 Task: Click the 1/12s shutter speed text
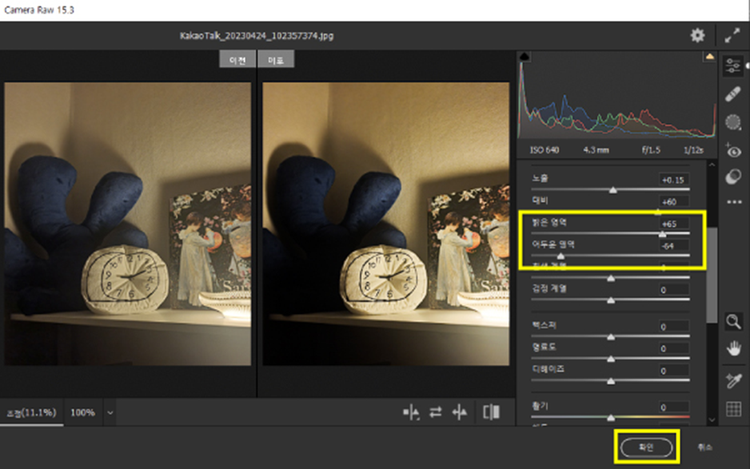tap(694, 150)
